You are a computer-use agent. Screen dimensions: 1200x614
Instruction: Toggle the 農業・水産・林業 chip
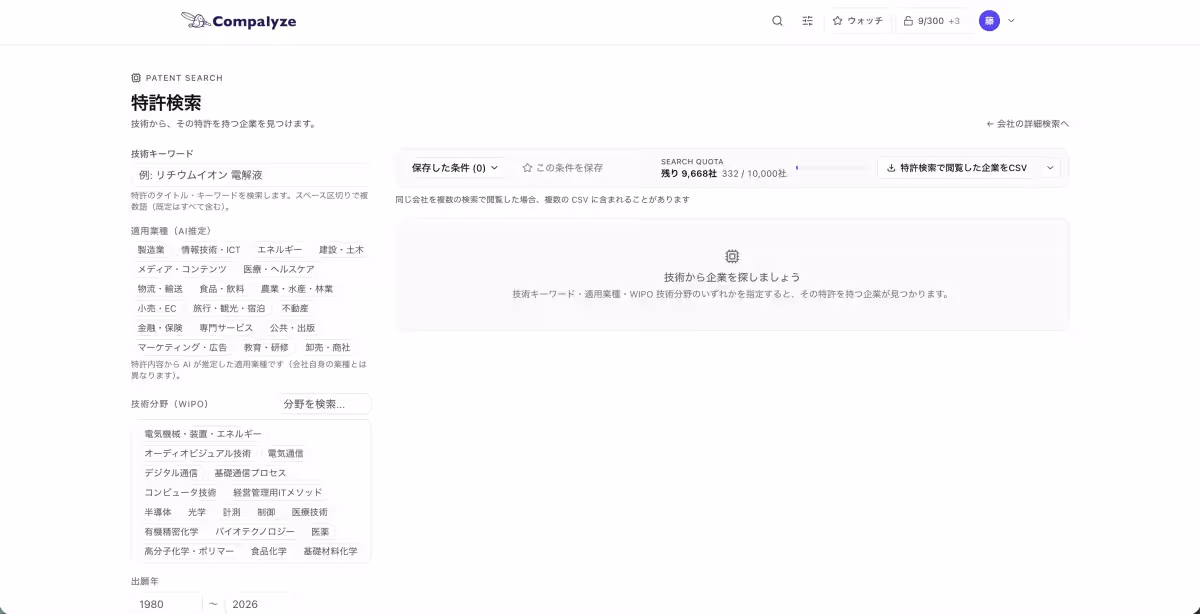296,289
